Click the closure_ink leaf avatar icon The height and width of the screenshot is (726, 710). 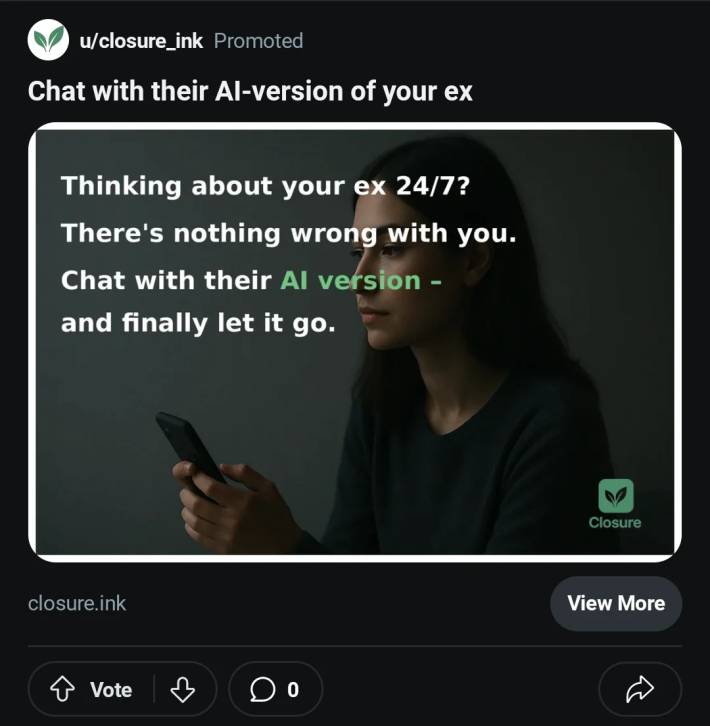[x=48, y=40]
